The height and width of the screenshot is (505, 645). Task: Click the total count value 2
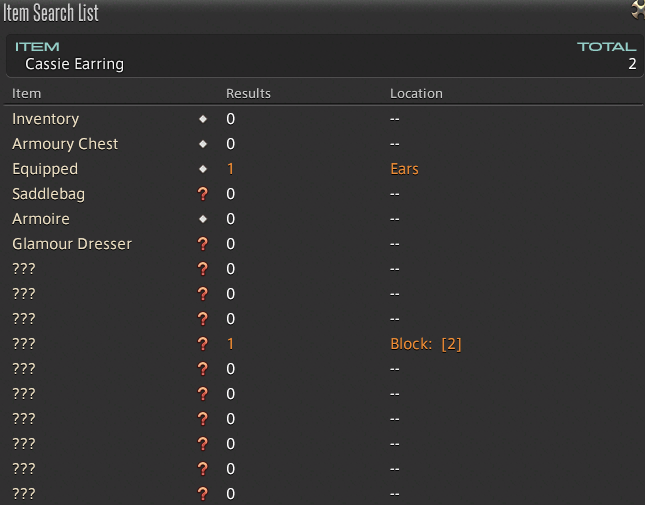point(632,64)
